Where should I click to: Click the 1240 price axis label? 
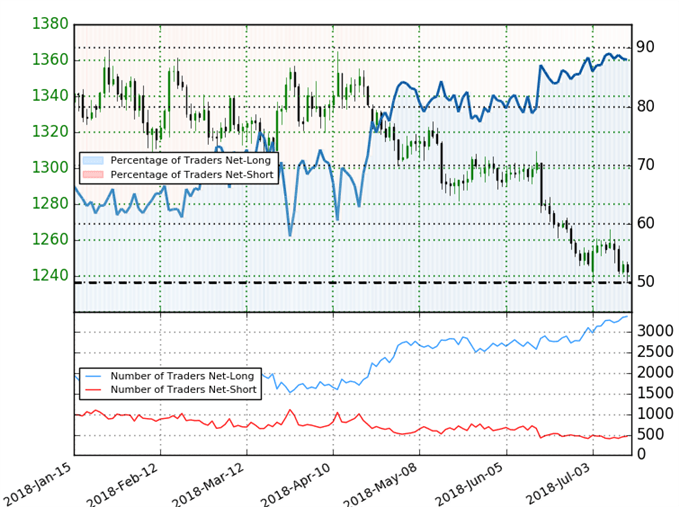pos(50,275)
